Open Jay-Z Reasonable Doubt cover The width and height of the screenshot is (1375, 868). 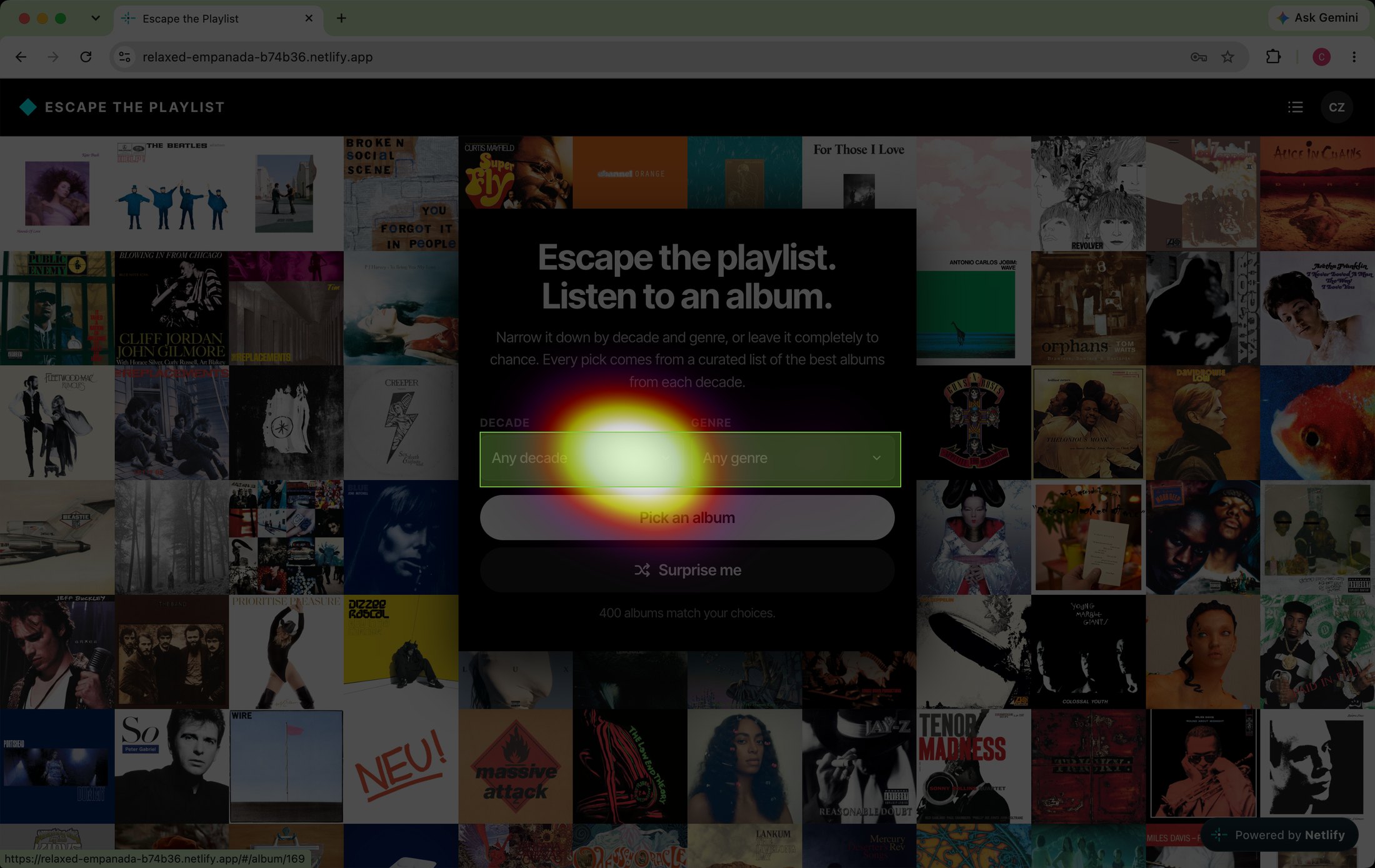click(x=859, y=766)
